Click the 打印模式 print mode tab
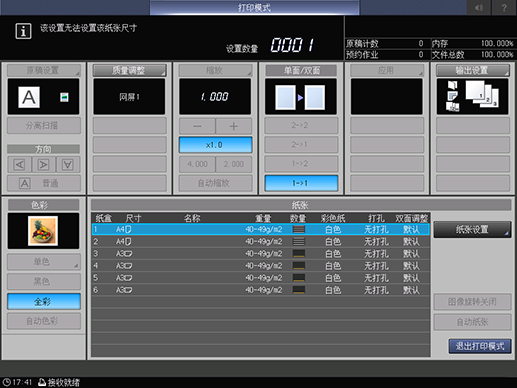Viewport: 517px width, 388px height. 255,7
